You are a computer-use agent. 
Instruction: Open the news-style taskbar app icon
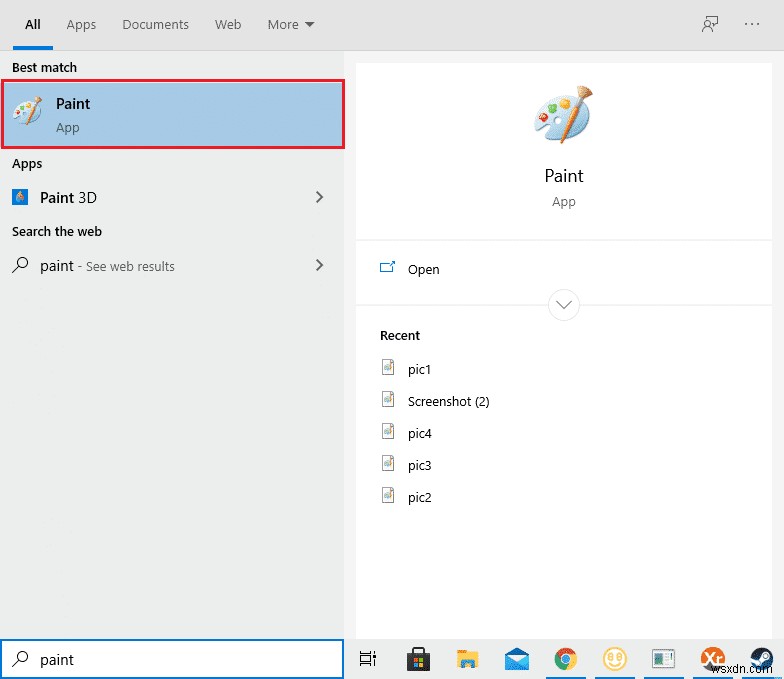coord(664,659)
